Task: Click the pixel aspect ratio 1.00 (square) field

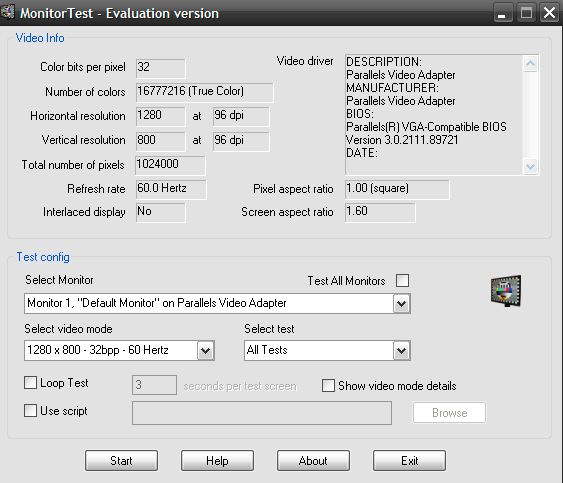Action: click(397, 189)
